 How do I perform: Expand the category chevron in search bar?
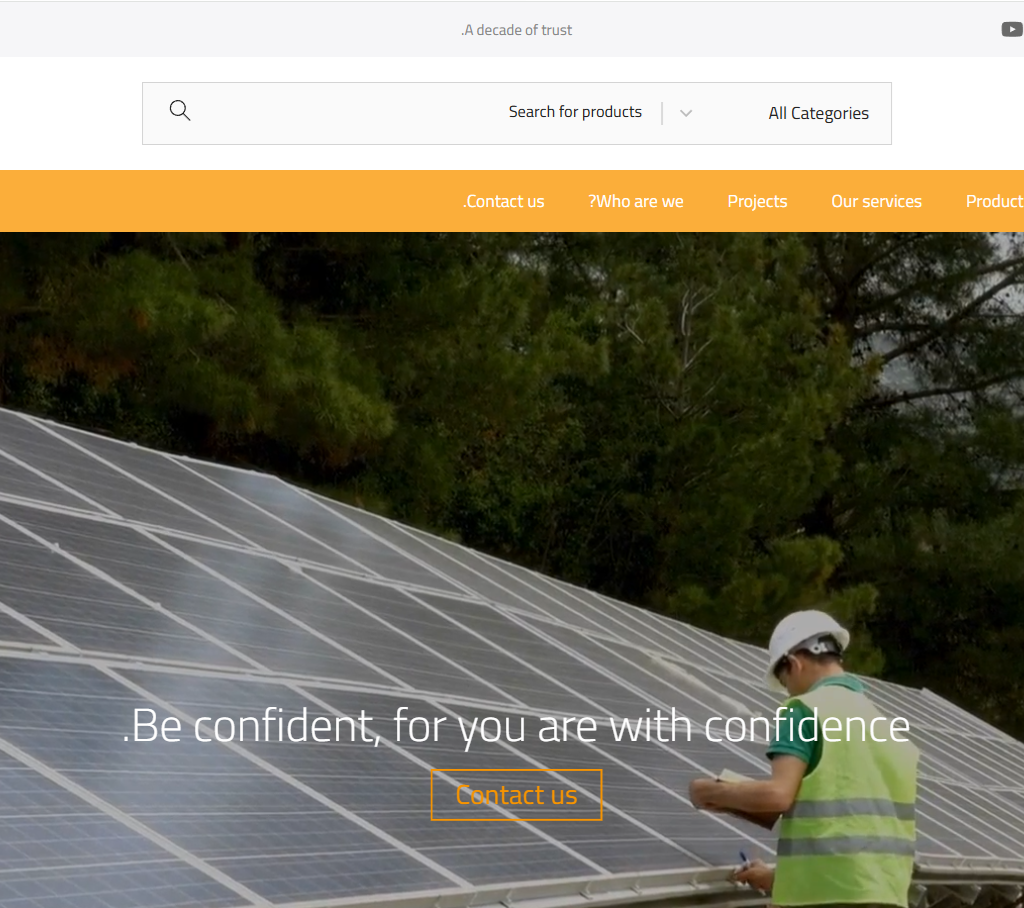point(686,113)
